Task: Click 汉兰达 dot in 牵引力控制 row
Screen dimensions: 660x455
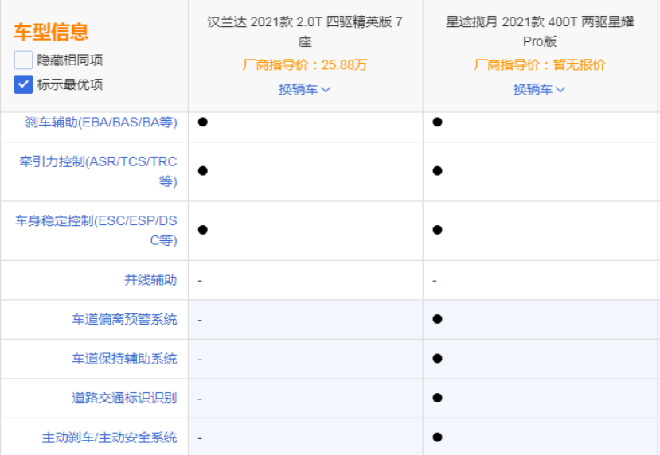Action: [203, 171]
